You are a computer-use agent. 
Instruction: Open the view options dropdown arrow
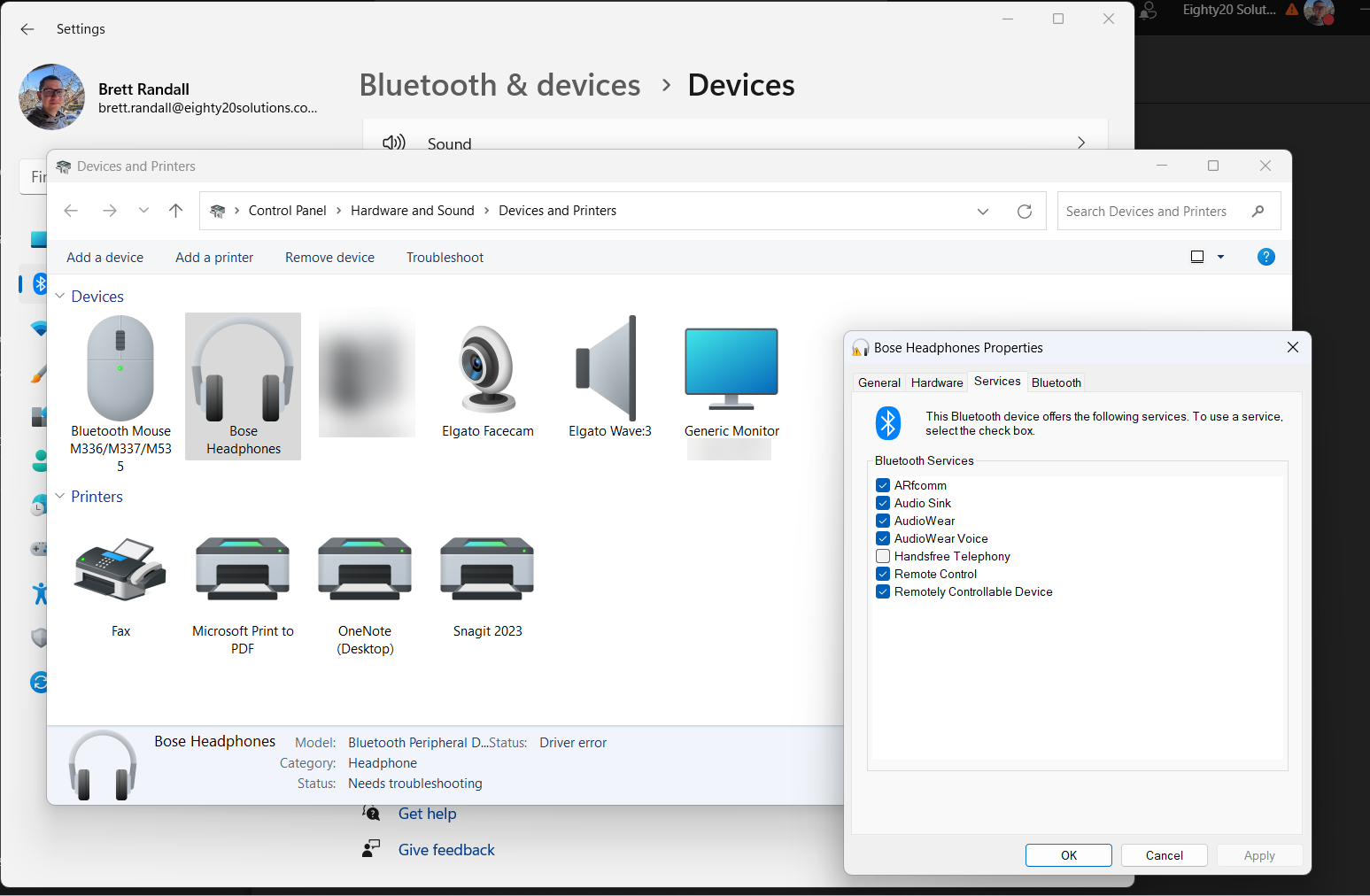click(x=1221, y=257)
